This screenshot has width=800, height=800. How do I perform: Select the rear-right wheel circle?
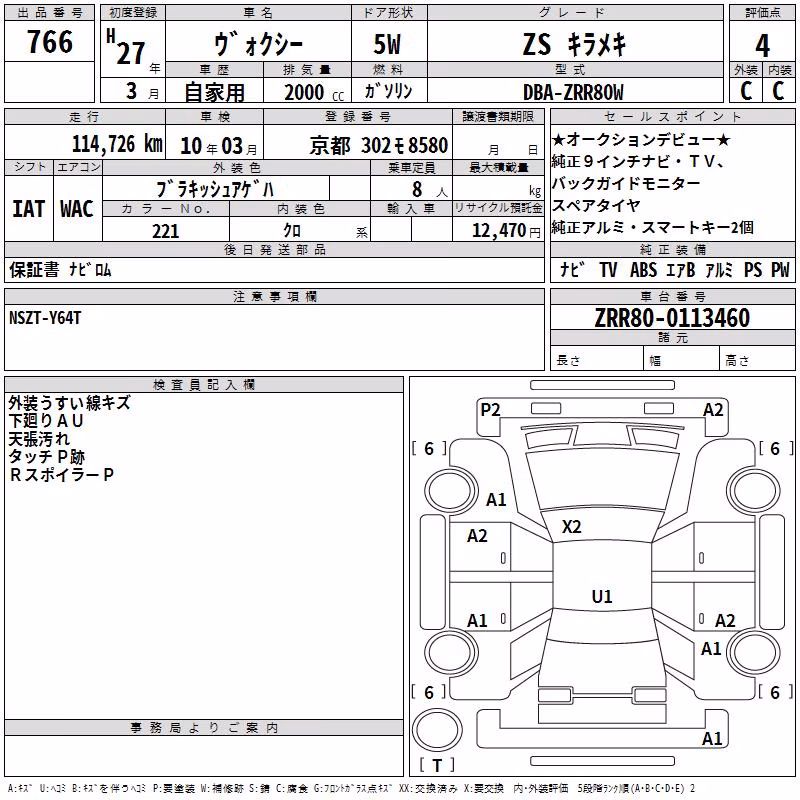[753, 653]
